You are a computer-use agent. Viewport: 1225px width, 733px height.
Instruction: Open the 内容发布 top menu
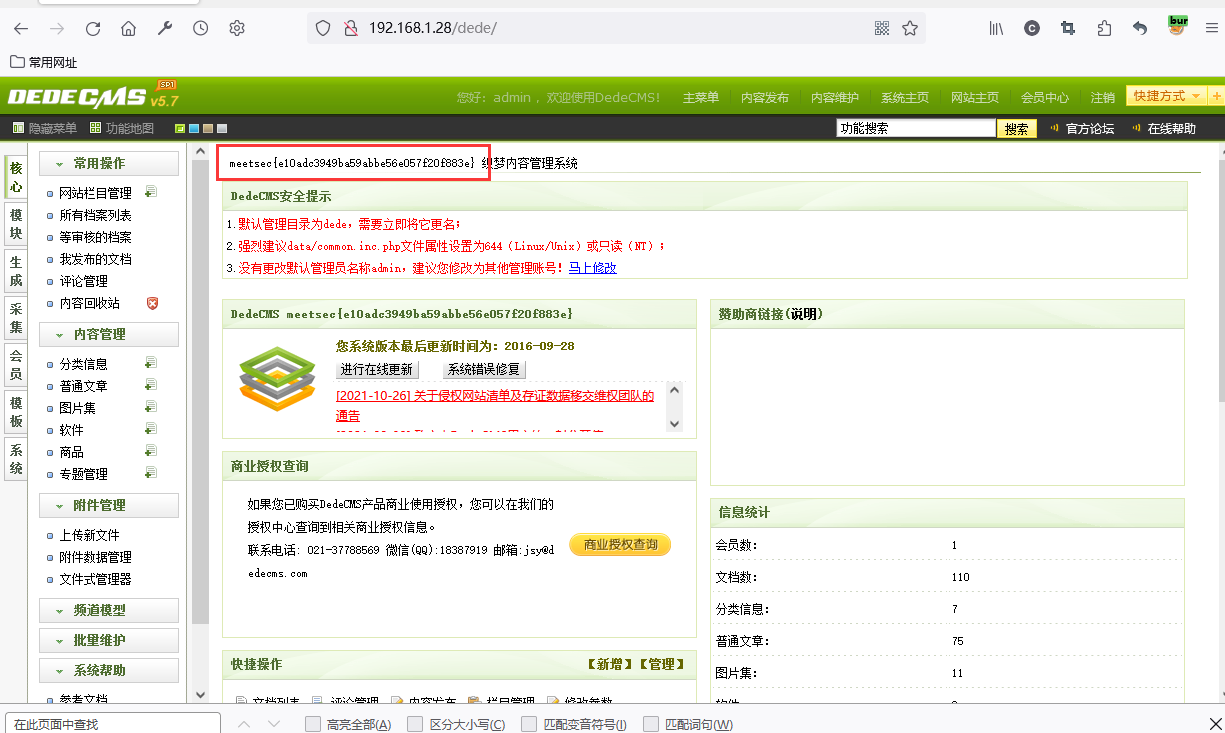click(765, 98)
